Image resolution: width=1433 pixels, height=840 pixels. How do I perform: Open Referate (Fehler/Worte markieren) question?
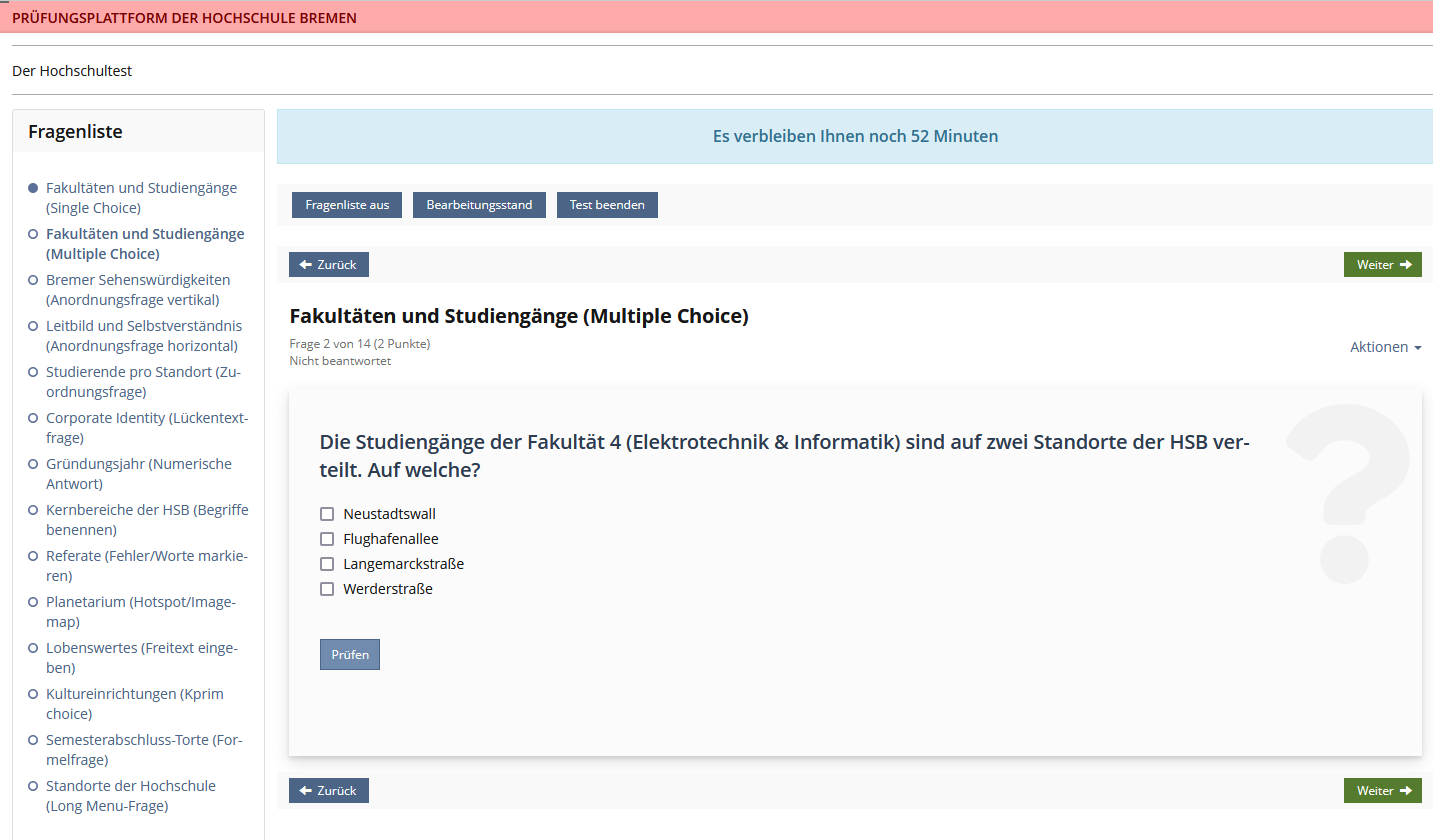pyautogui.click(x=147, y=566)
